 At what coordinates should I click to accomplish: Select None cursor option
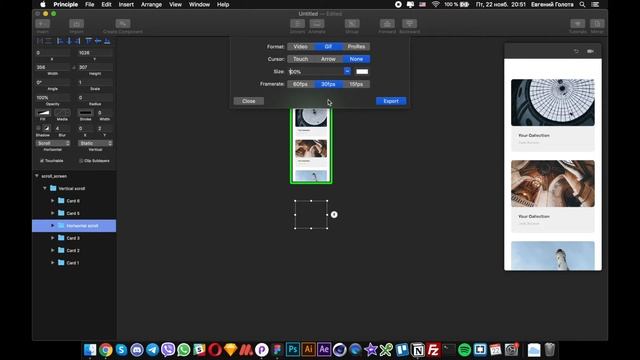pos(356,59)
